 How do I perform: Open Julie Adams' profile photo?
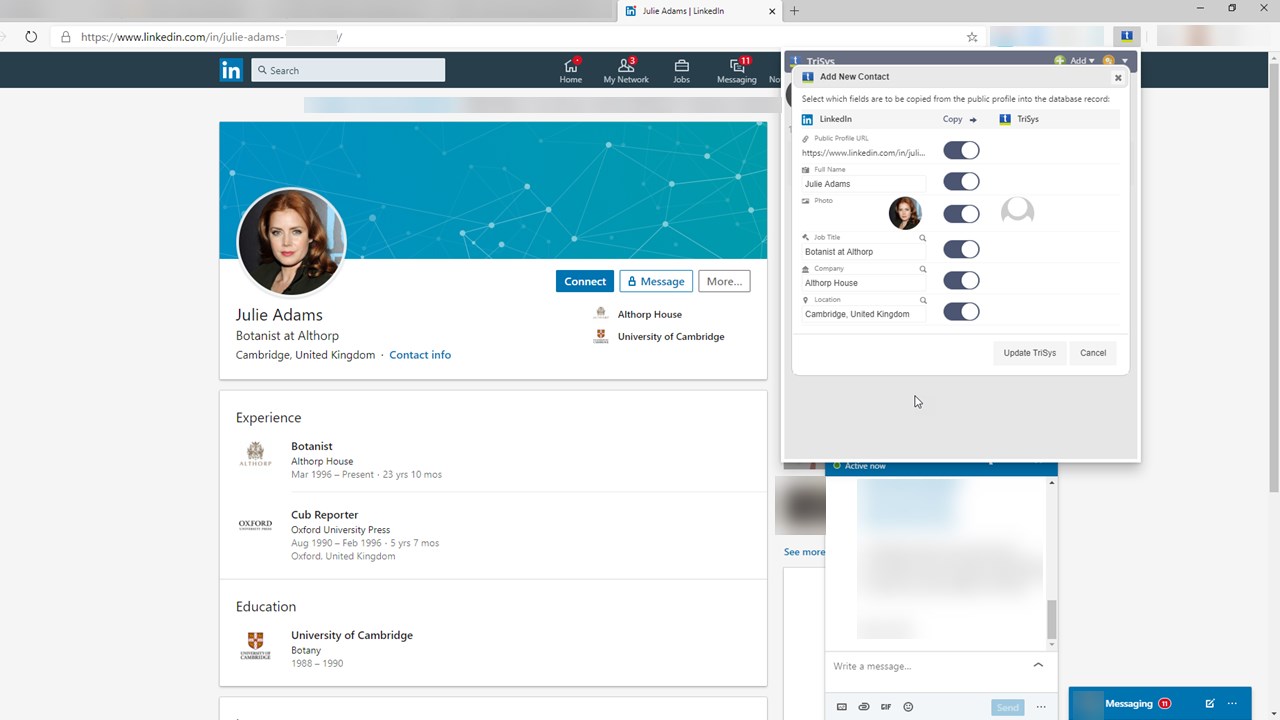pyautogui.click(x=291, y=242)
